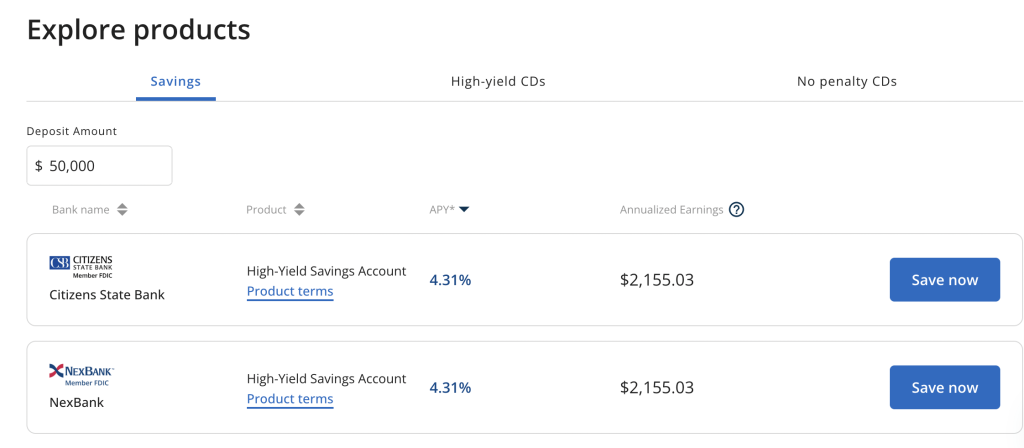Click the Citizens State Bank logo
The image size is (1024, 448).
tap(82, 264)
